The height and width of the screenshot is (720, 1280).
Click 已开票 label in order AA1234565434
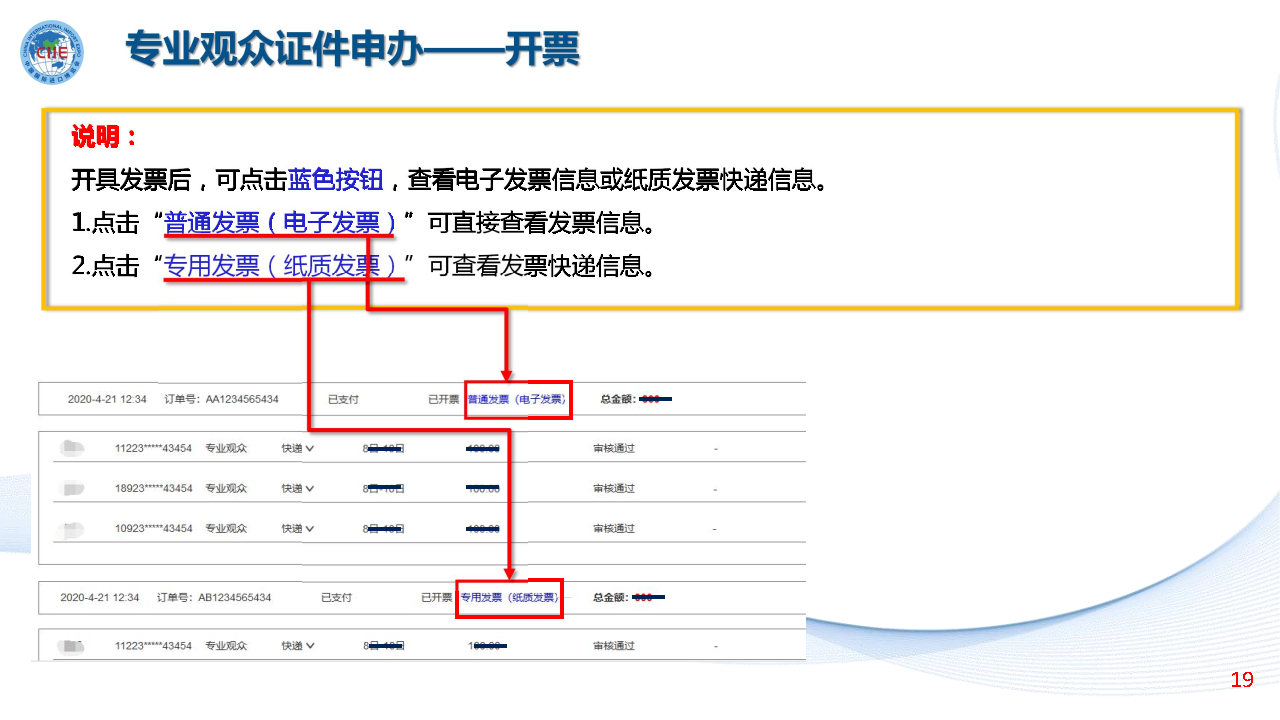point(444,399)
